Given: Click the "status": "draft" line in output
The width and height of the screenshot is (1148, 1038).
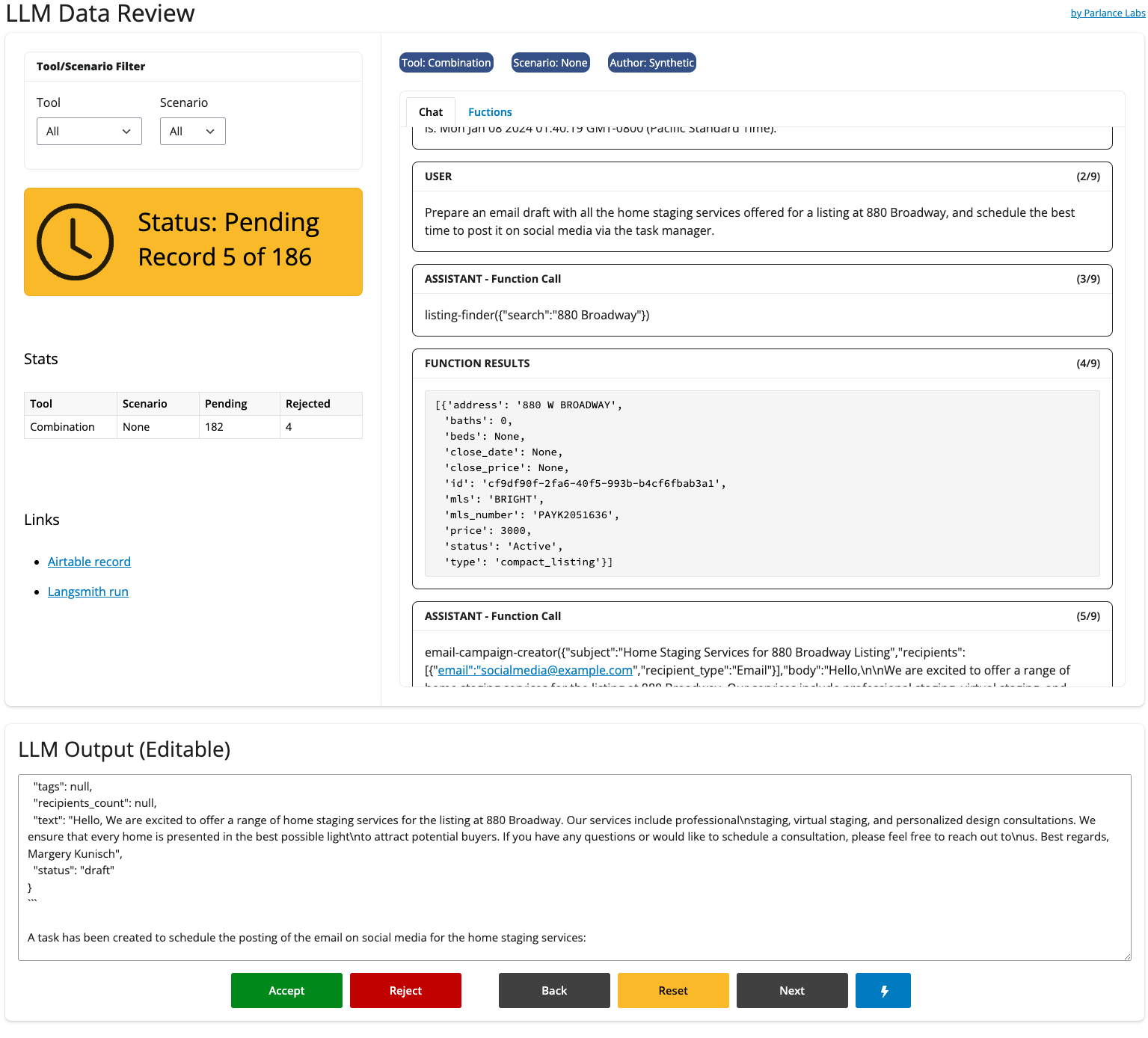Looking at the screenshot, I should pyautogui.click(x=74, y=870).
